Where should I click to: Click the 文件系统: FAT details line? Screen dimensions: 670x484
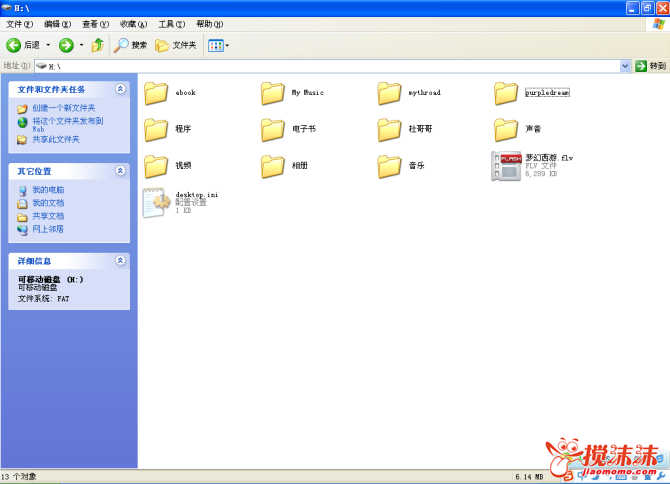pyautogui.click(x=43, y=299)
